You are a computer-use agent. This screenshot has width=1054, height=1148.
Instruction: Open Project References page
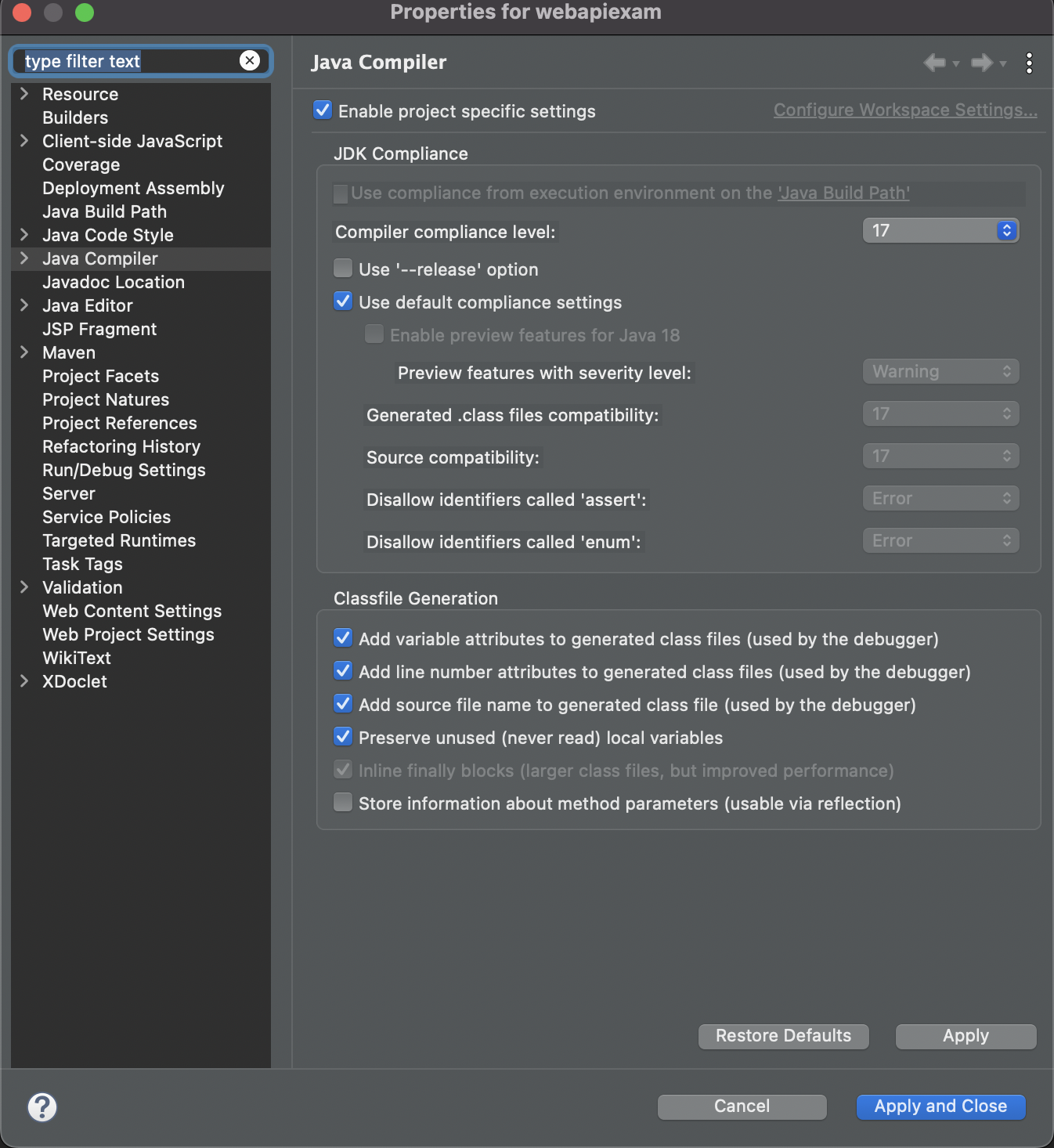click(x=120, y=423)
